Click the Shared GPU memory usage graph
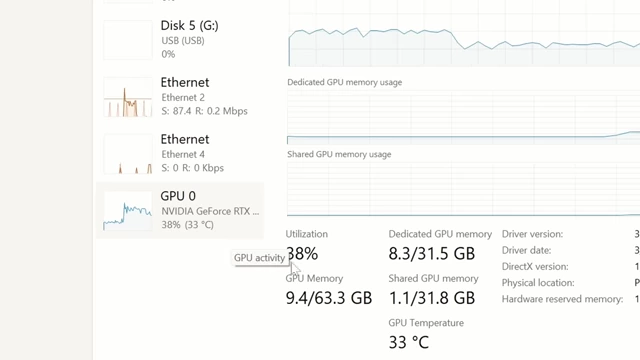The width and height of the screenshot is (640, 360). pos(463,189)
